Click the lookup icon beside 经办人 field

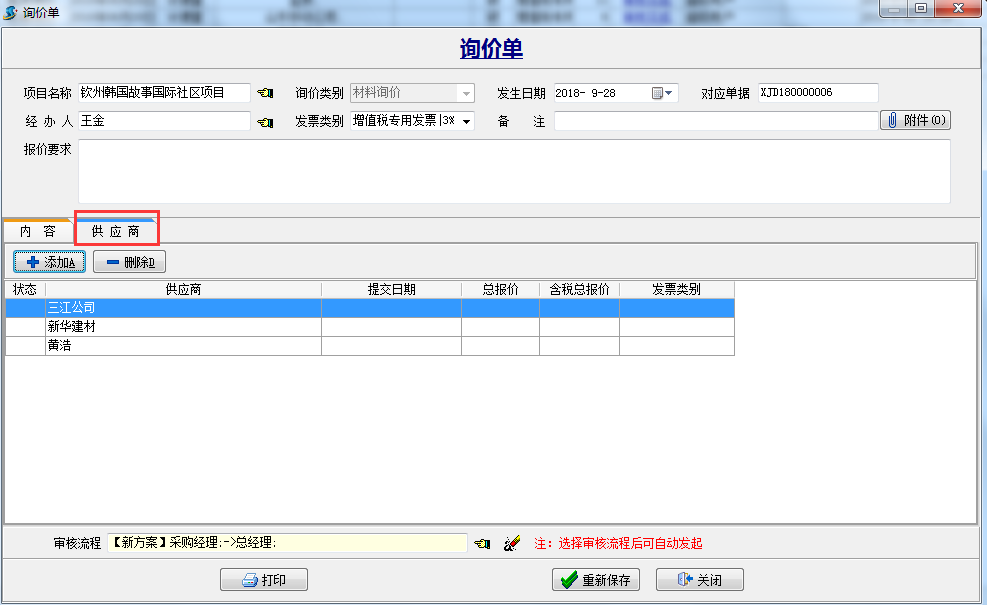(264, 122)
